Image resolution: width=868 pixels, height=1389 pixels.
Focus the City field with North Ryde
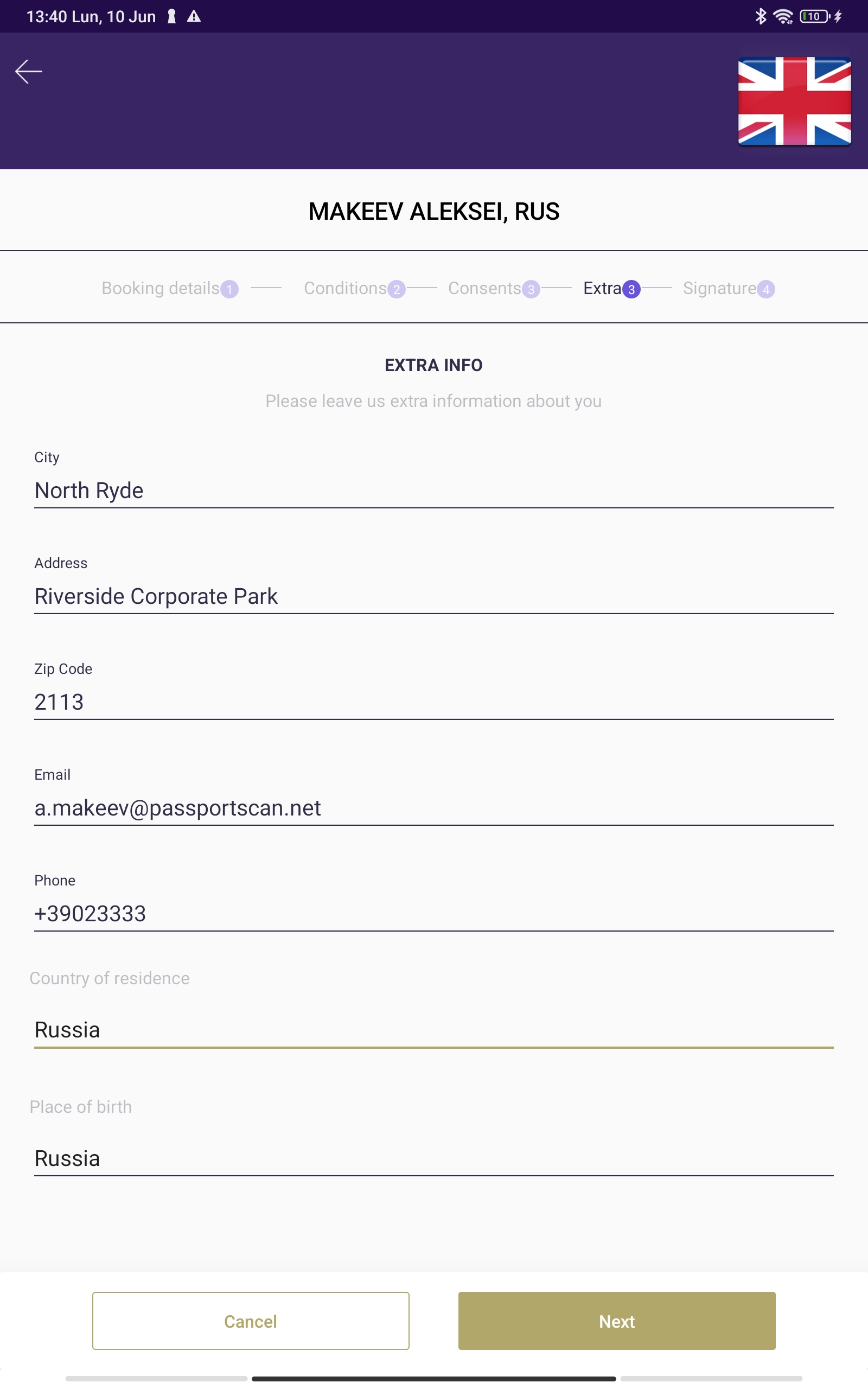tap(434, 490)
